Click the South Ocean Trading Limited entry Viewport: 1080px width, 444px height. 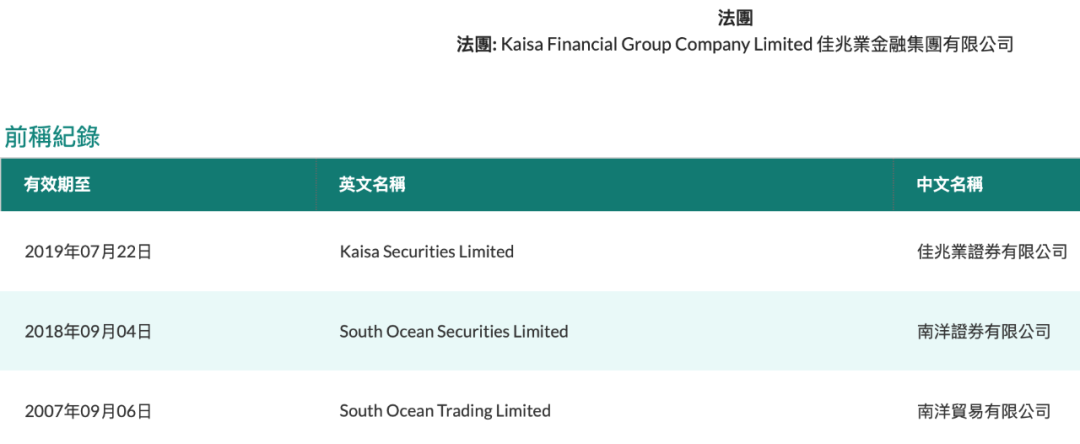point(445,410)
